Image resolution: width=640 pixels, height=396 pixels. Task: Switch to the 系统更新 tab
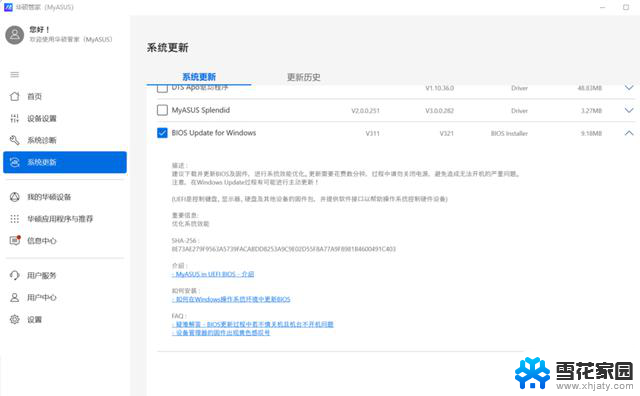coord(199,77)
